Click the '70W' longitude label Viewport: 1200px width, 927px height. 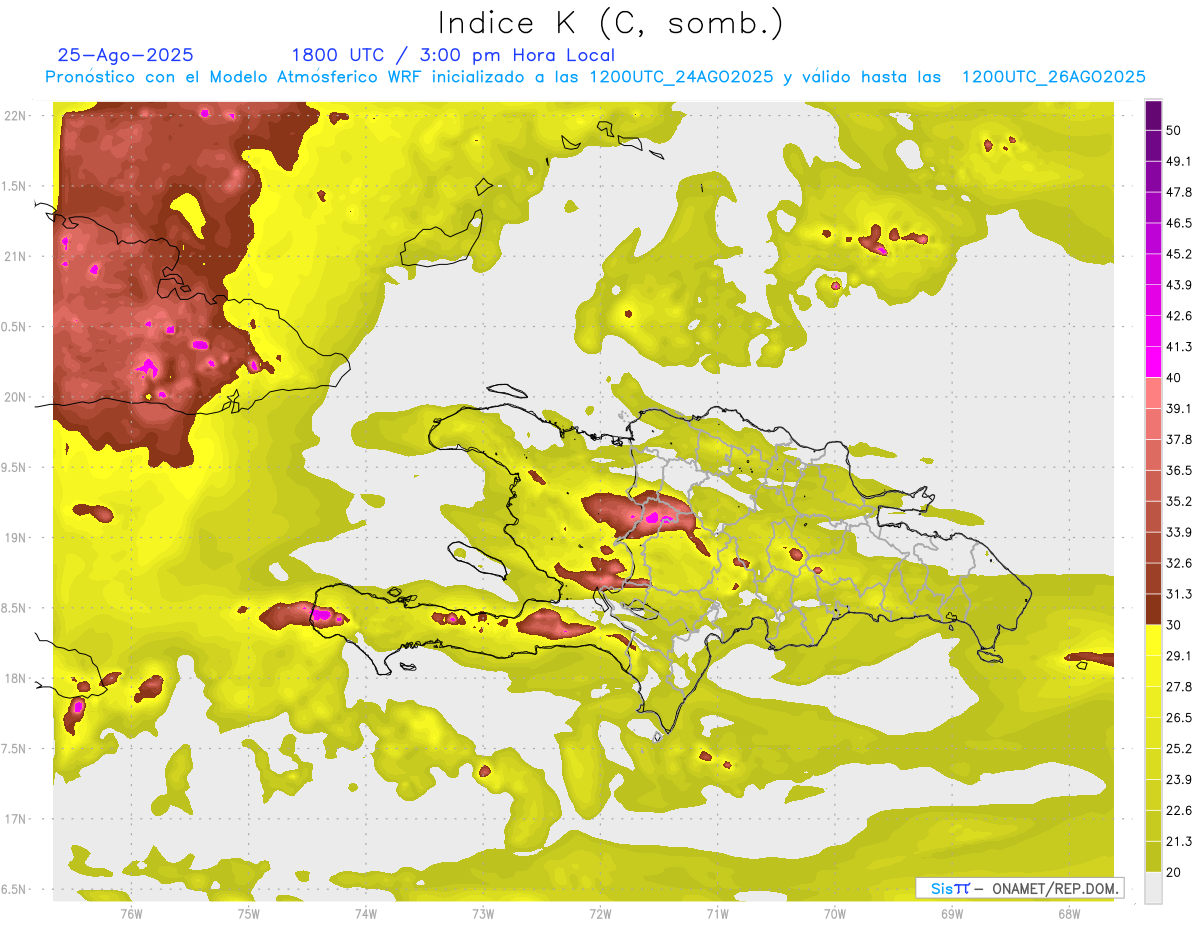click(835, 913)
